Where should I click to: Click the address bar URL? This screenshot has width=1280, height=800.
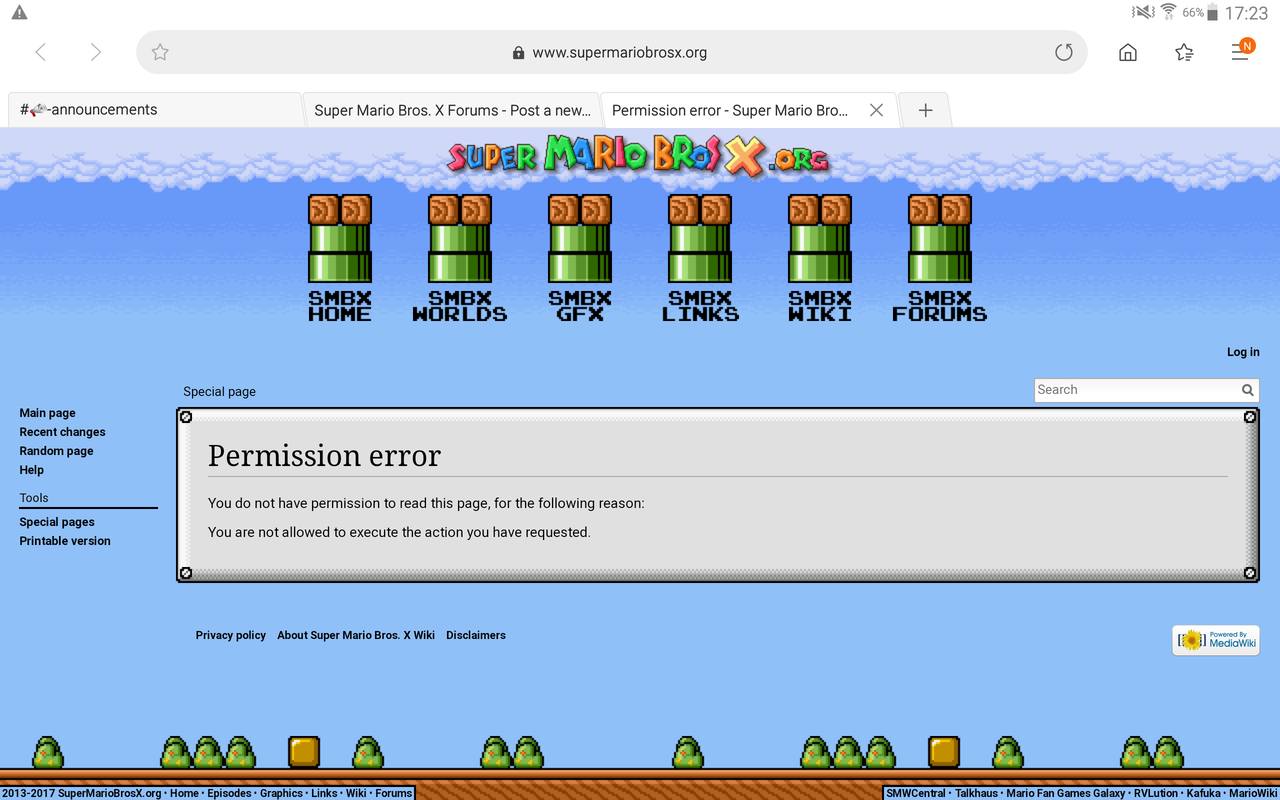[x=619, y=53]
